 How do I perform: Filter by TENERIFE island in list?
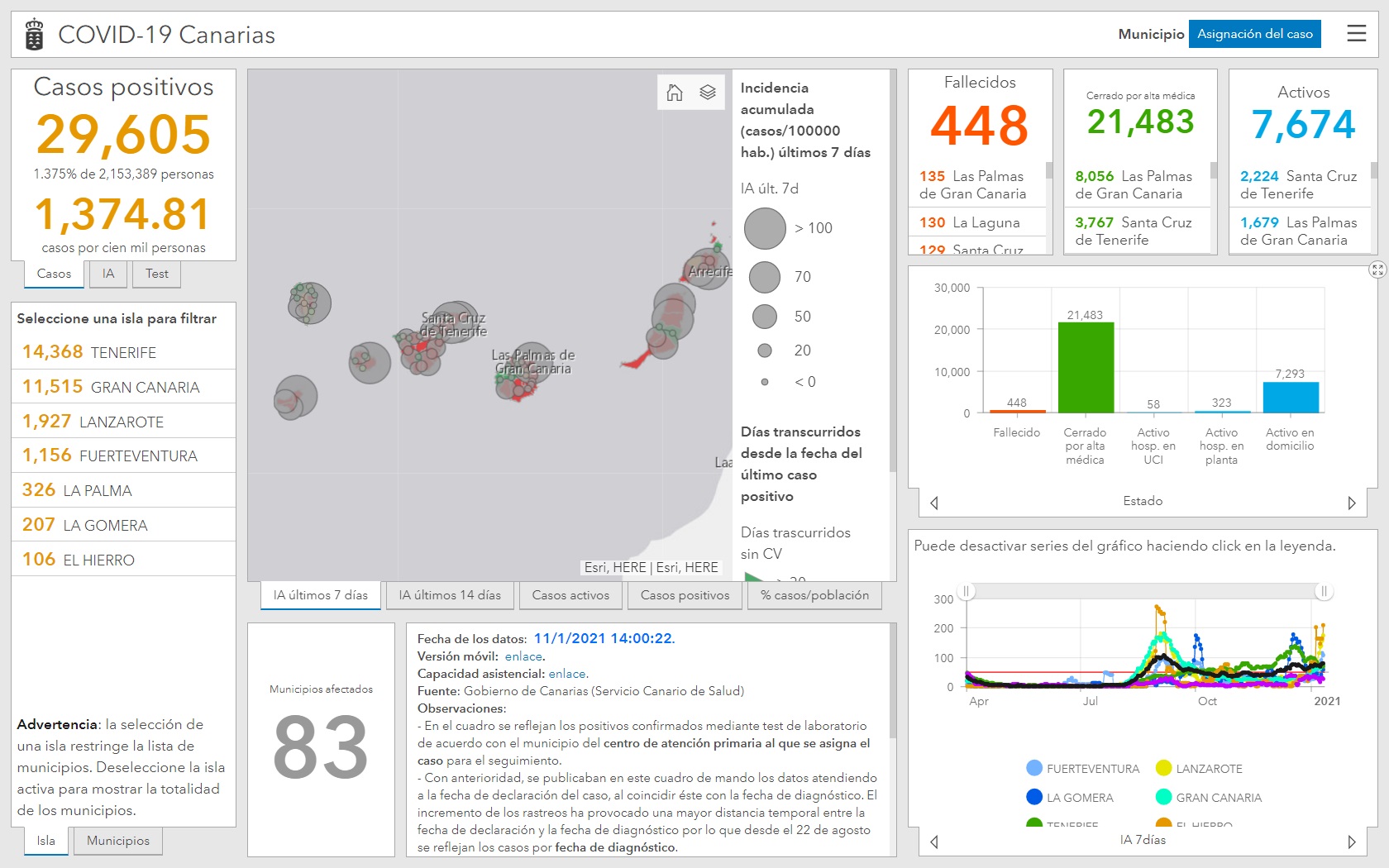tap(123, 352)
